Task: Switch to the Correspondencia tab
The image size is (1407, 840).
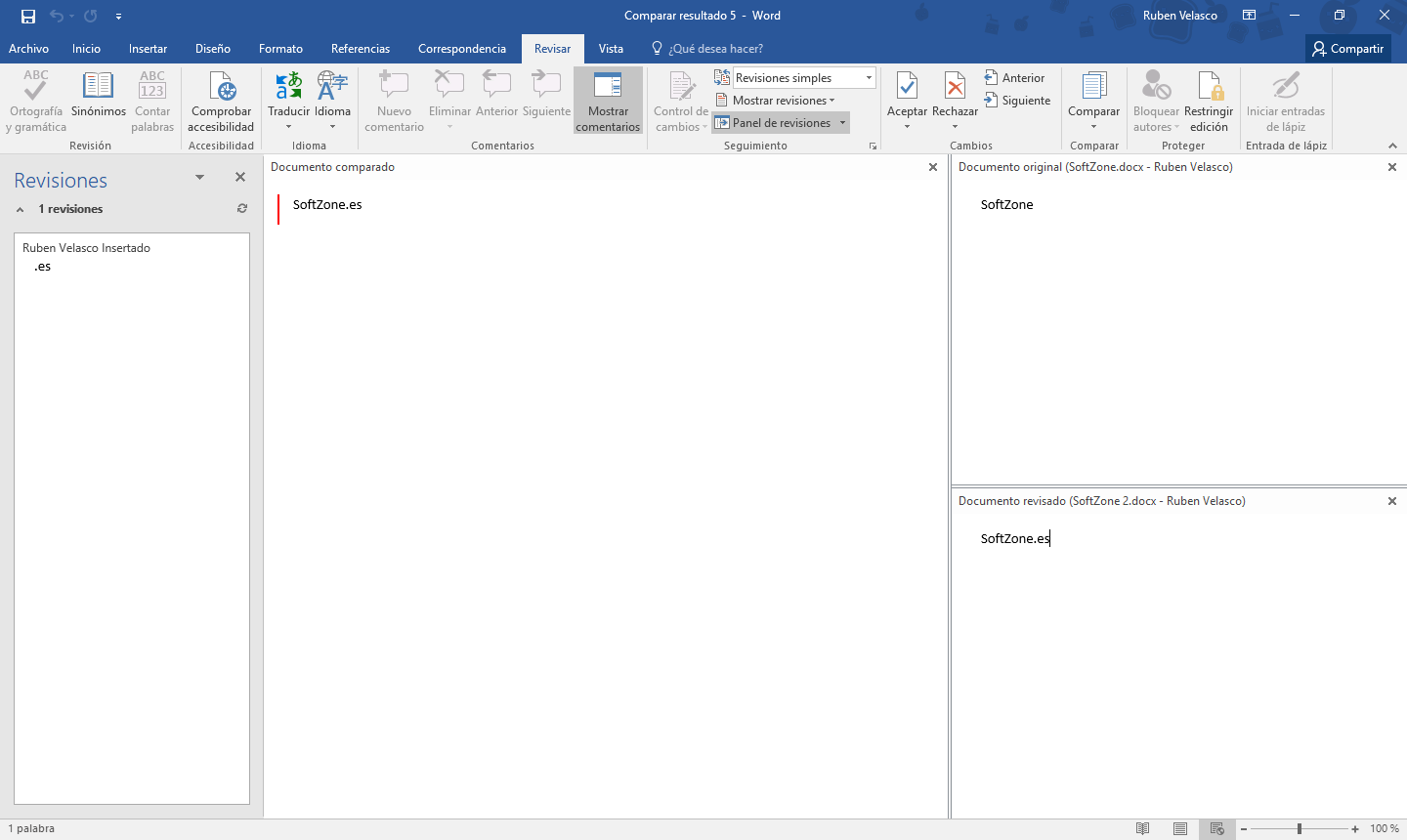Action: [462, 49]
